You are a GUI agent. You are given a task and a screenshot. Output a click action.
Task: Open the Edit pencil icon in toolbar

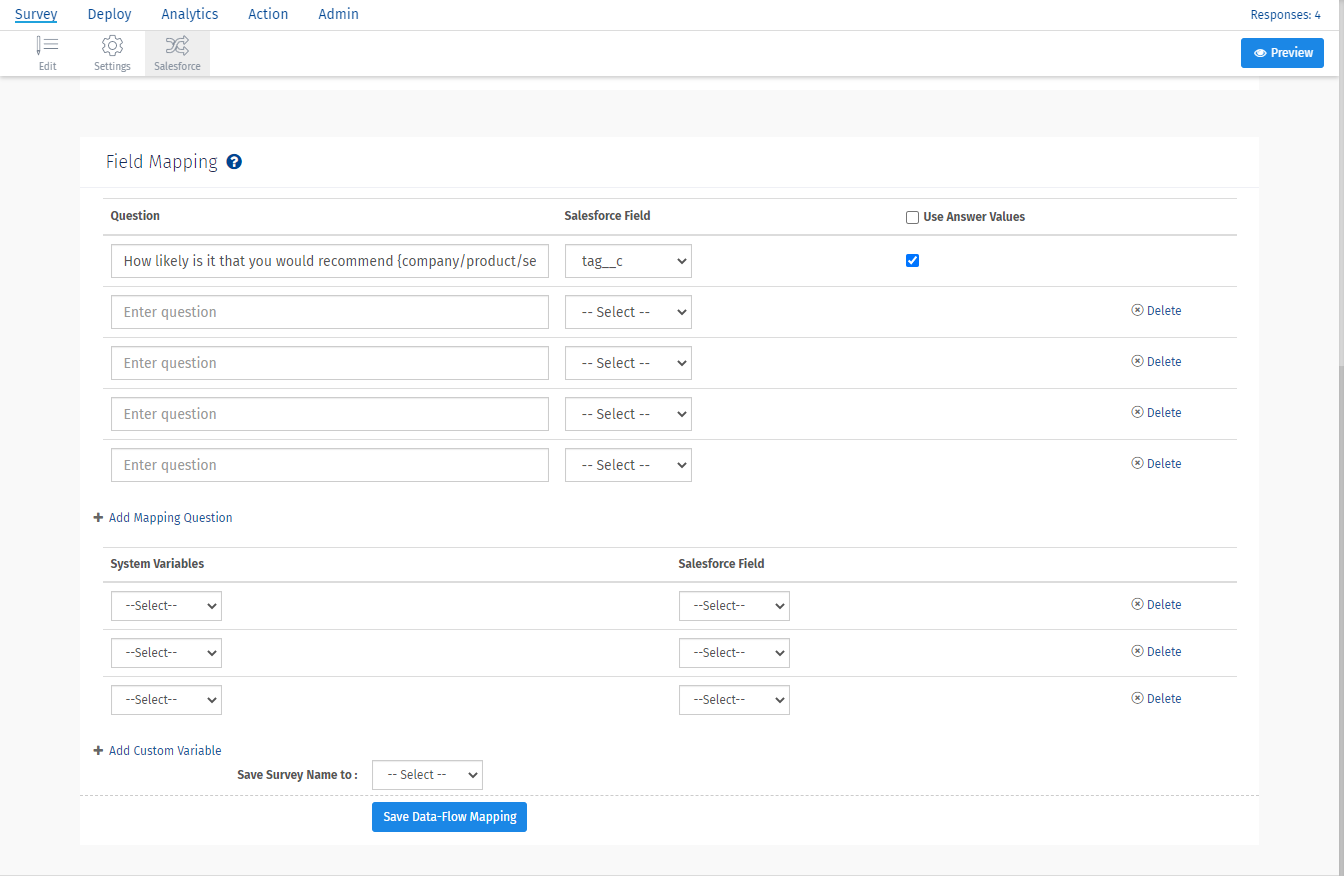pyautogui.click(x=47, y=46)
